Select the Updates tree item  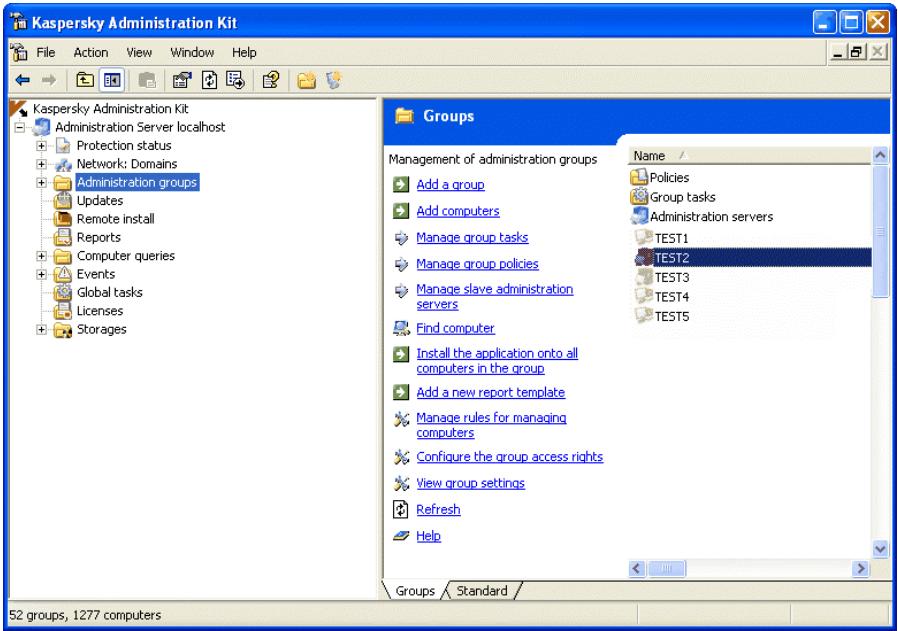pos(100,200)
